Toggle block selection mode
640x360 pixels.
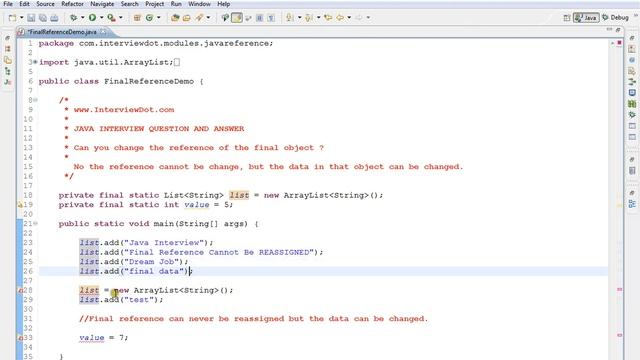(x=259, y=18)
